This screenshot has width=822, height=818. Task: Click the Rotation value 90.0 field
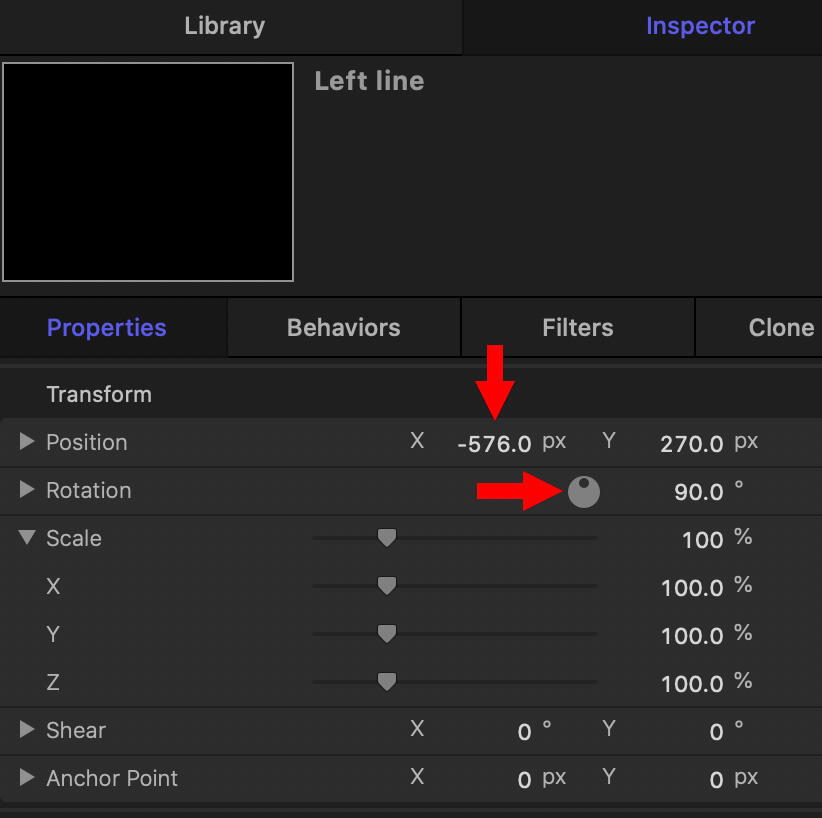pyautogui.click(x=699, y=492)
